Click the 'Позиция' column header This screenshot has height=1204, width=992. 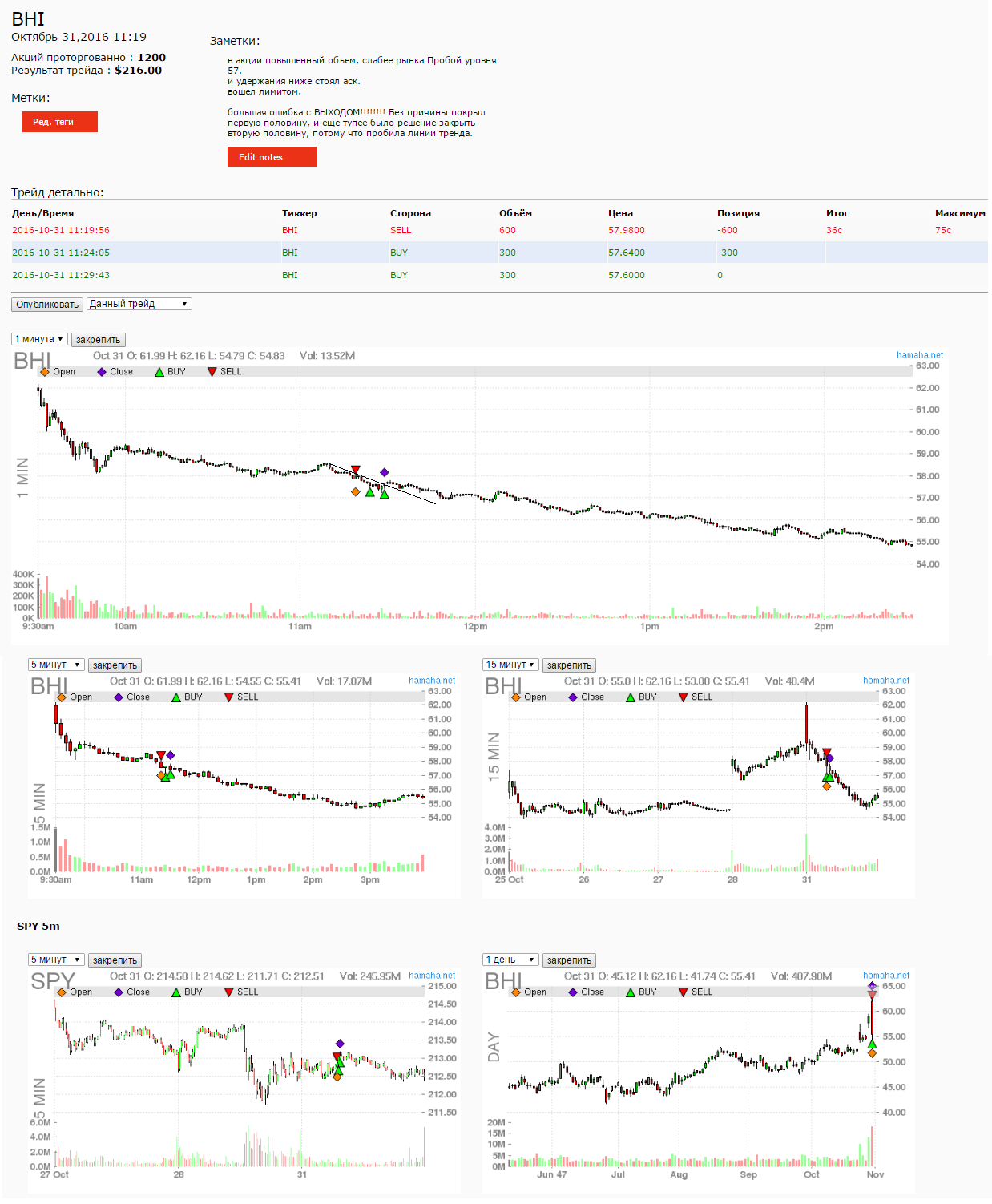pyautogui.click(x=738, y=213)
